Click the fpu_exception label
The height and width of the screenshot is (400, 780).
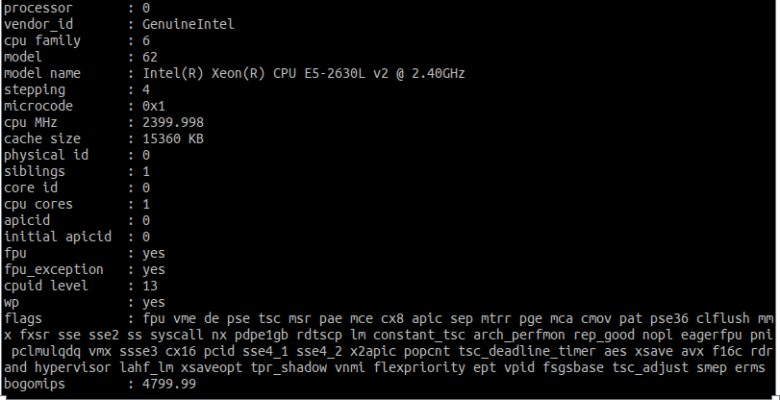tap(53, 269)
